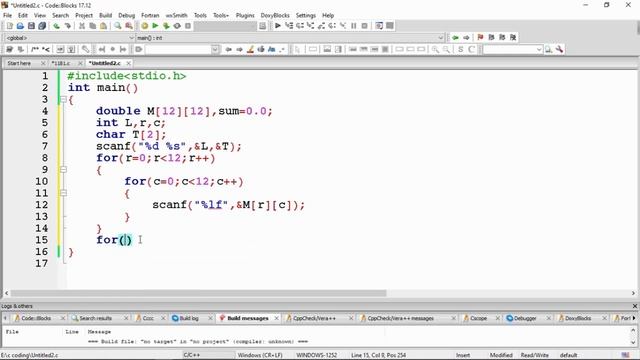Stop debugger icon
The width and height of the screenshot is (640, 360).
point(364,26)
